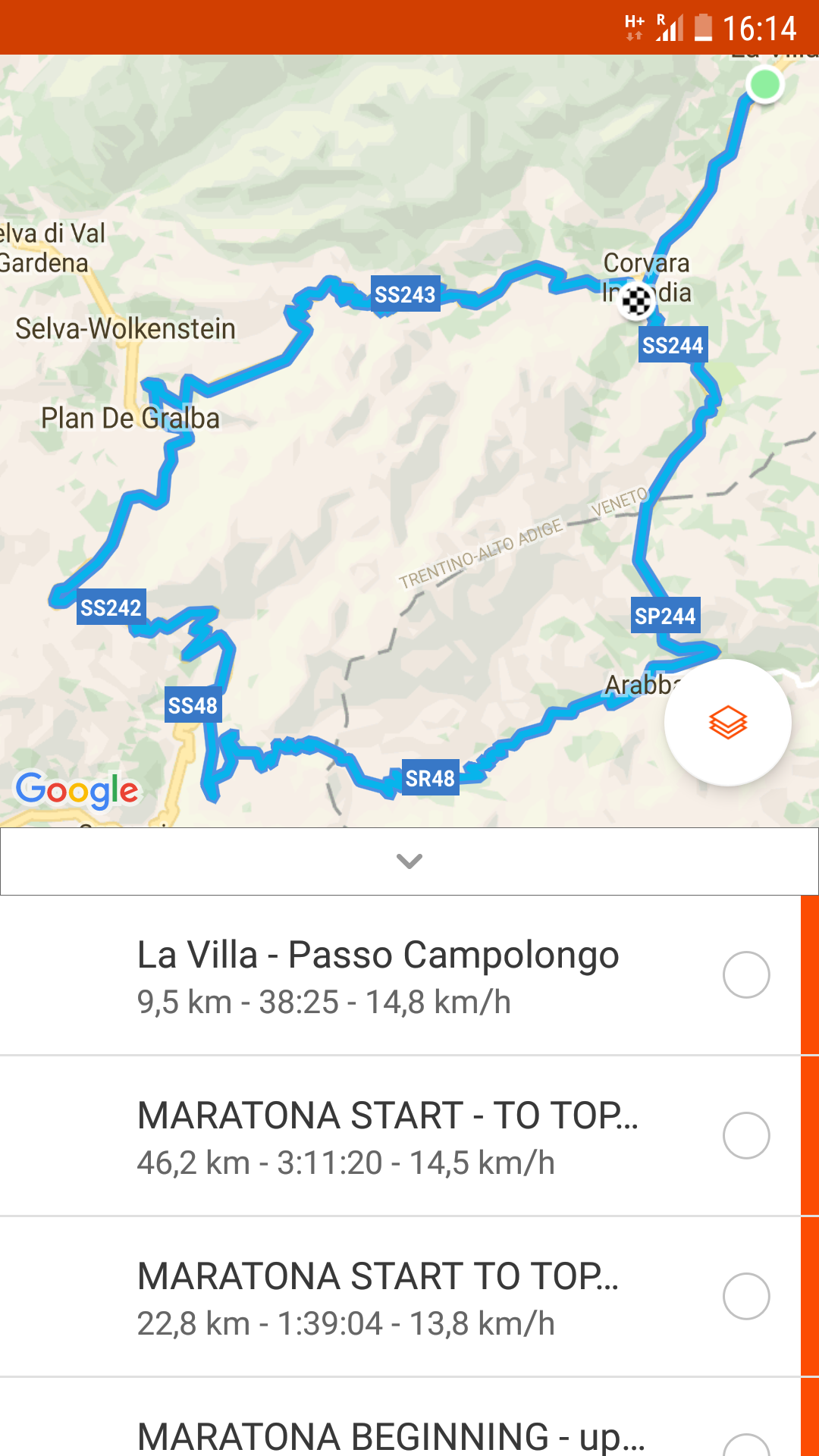
Task: Tap the SS48 road badge
Action: point(193,705)
